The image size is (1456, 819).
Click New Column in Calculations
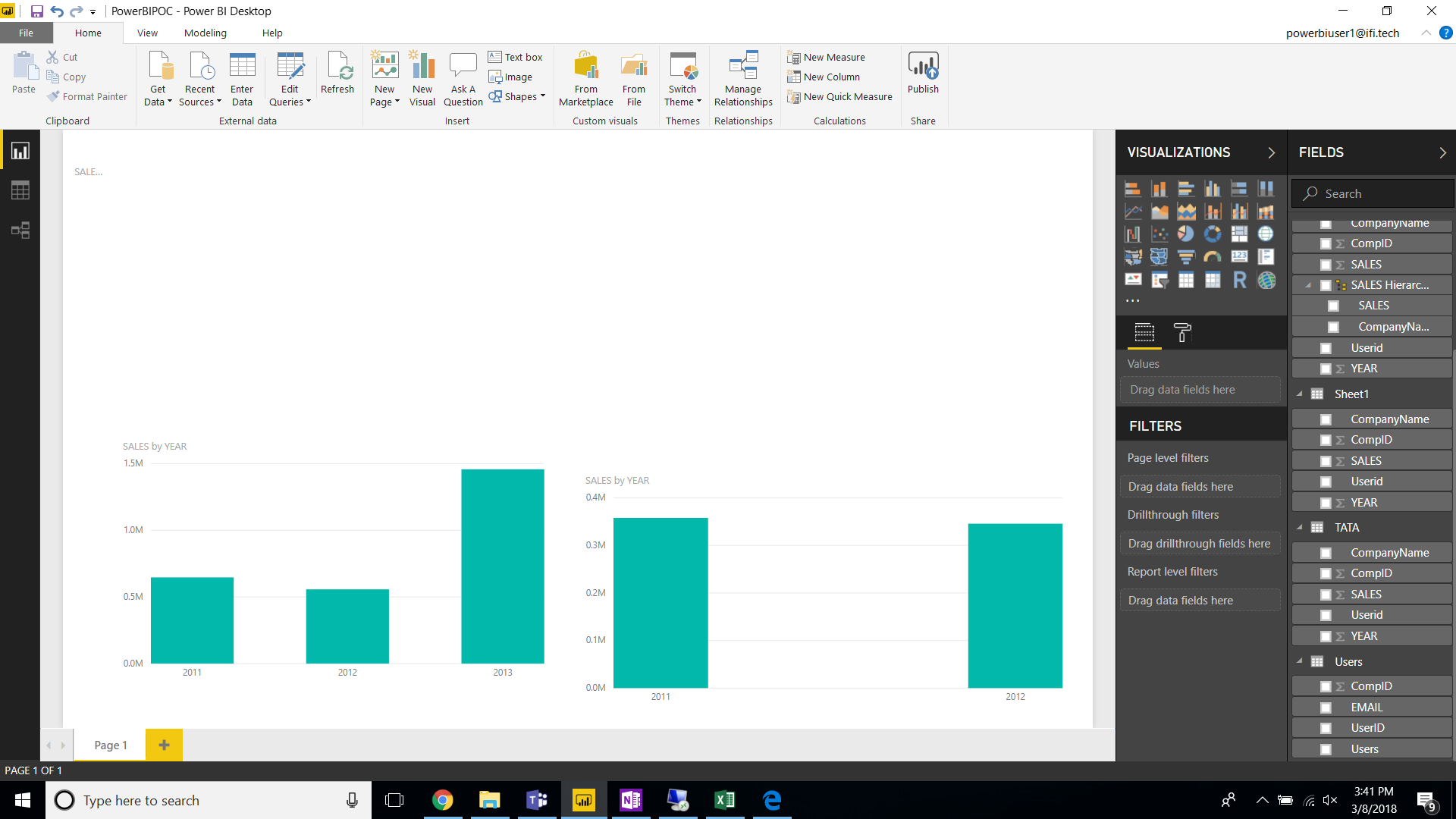824,77
